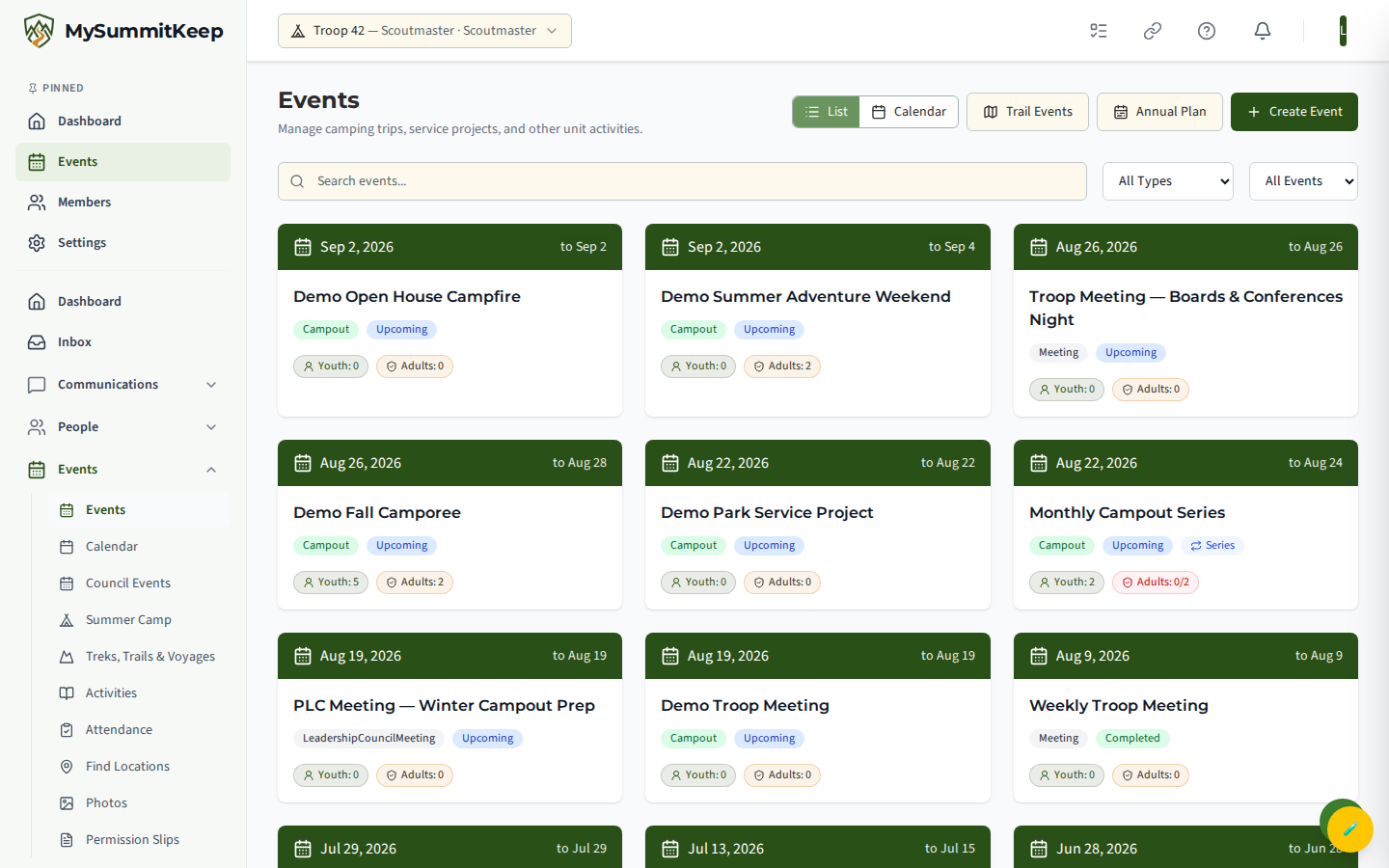Click the link icon in top bar
This screenshot has height=868, width=1389.
(1153, 31)
